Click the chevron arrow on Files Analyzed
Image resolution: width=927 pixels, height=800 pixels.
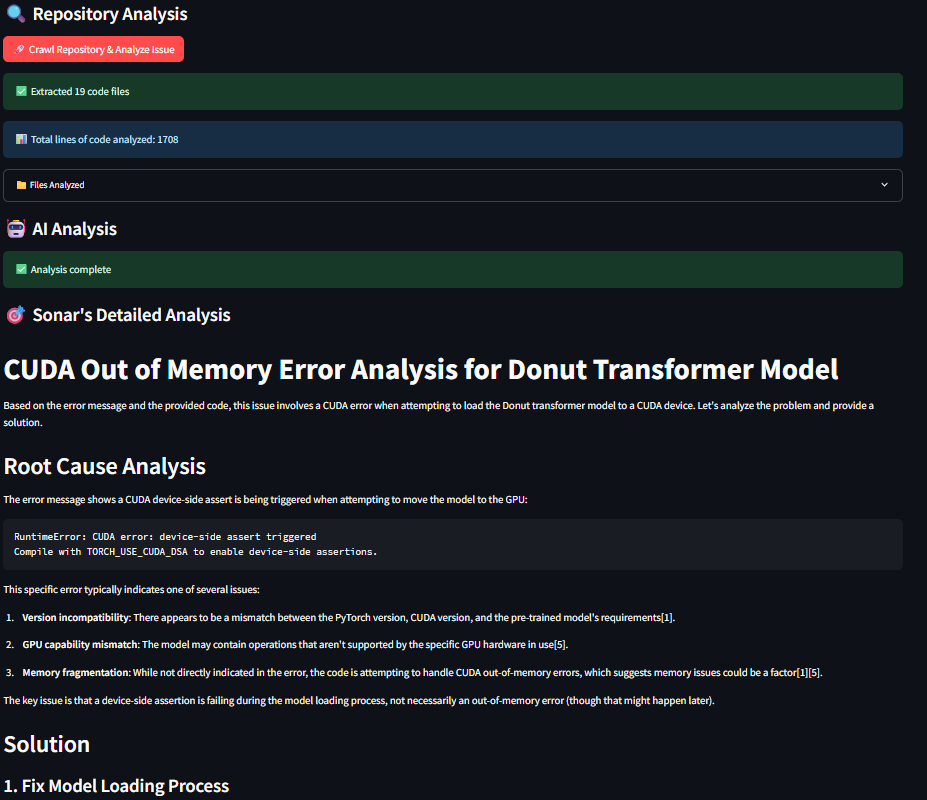coord(884,184)
